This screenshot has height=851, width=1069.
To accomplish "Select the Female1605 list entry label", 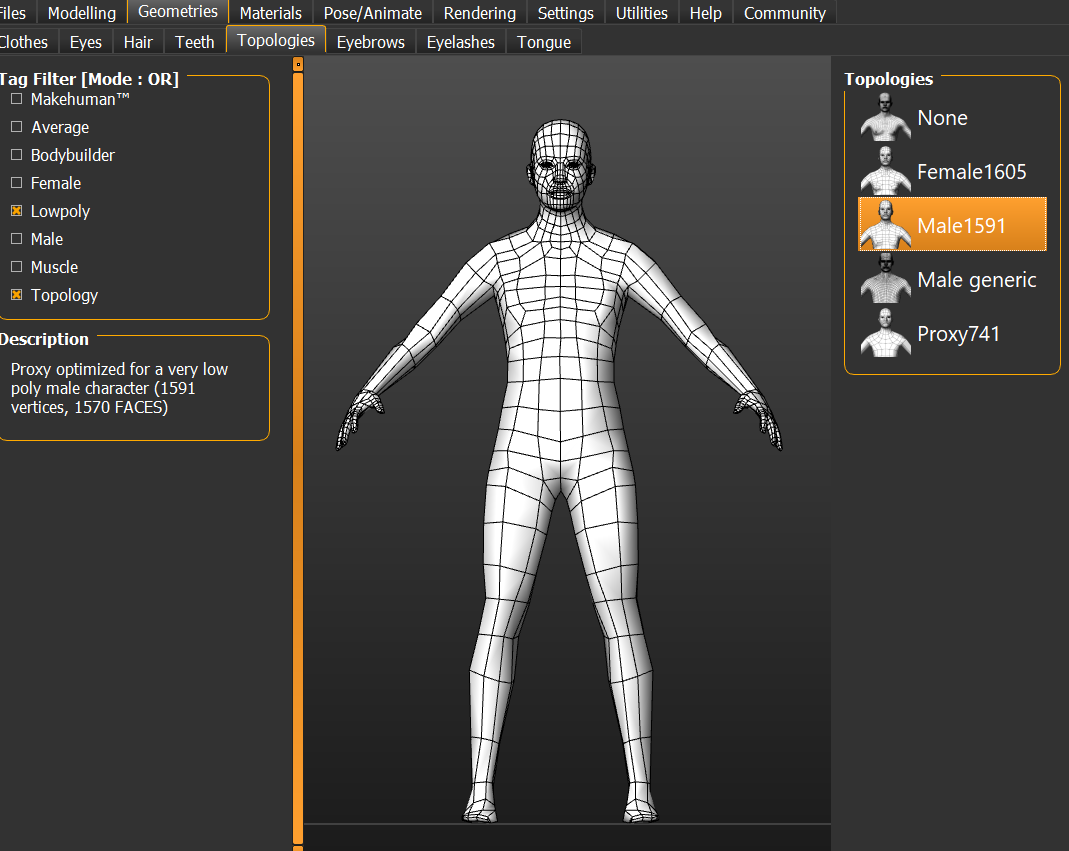I will (x=972, y=172).
